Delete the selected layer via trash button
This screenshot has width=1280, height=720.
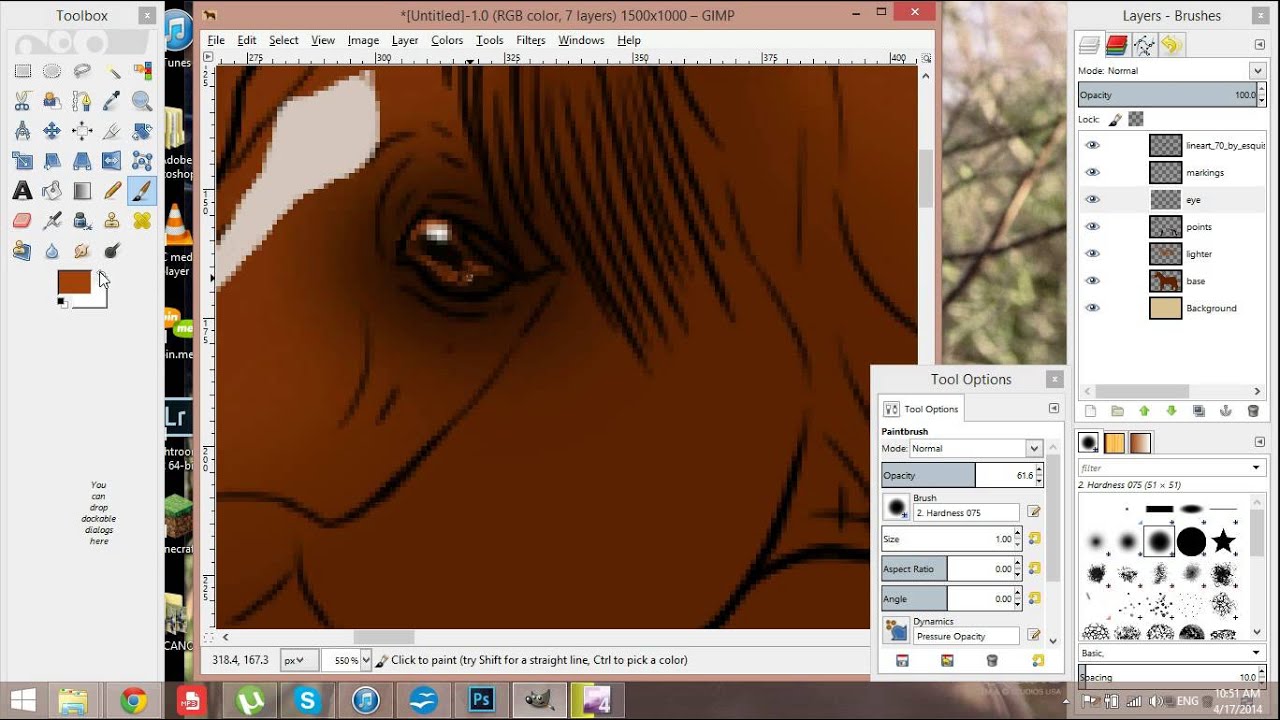tap(1253, 411)
